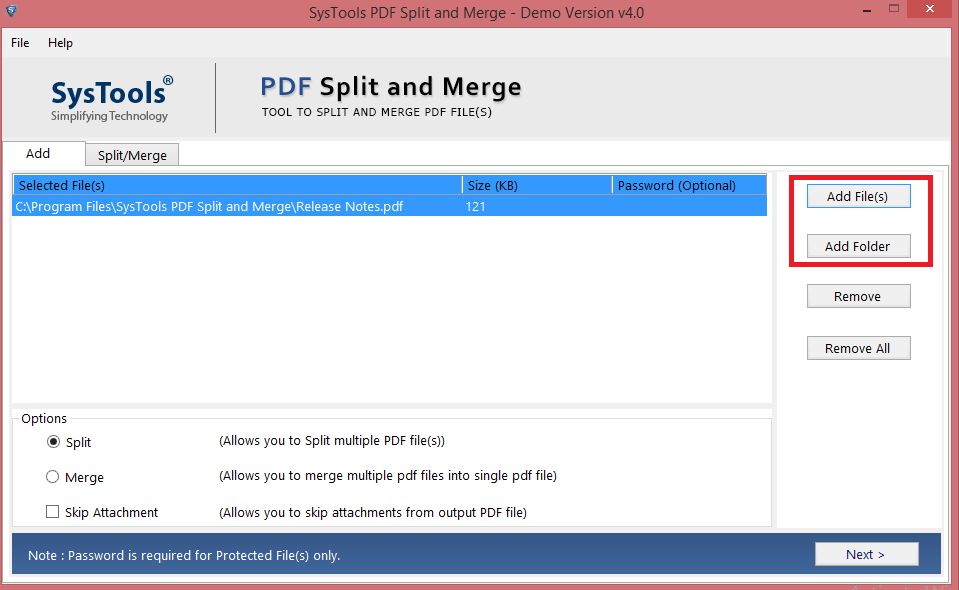The image size is (959, 590).
Task: Enable the Skip Attachment checkbox
Action: click(x=53, y=512)
